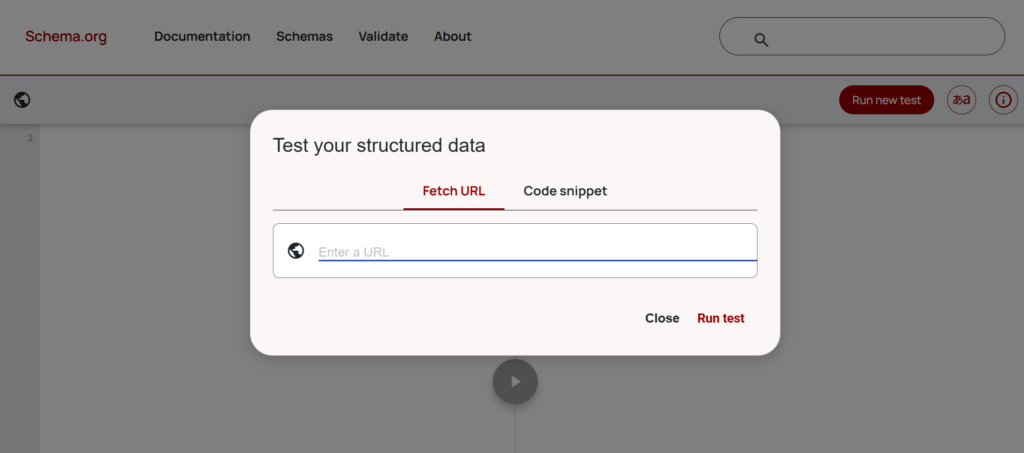
Task: Close the structured data dialog
Action: tap(662, 319)
